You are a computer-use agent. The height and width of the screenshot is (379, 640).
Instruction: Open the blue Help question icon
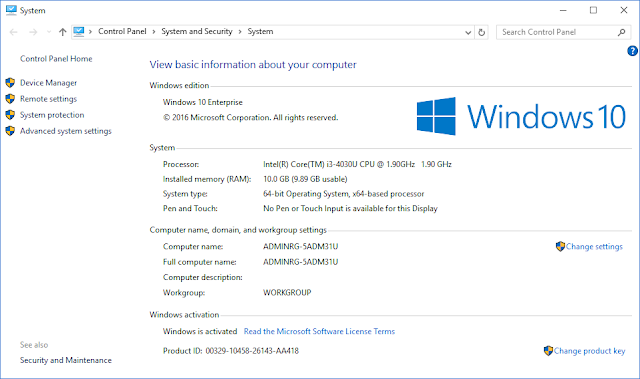point(632,51)
